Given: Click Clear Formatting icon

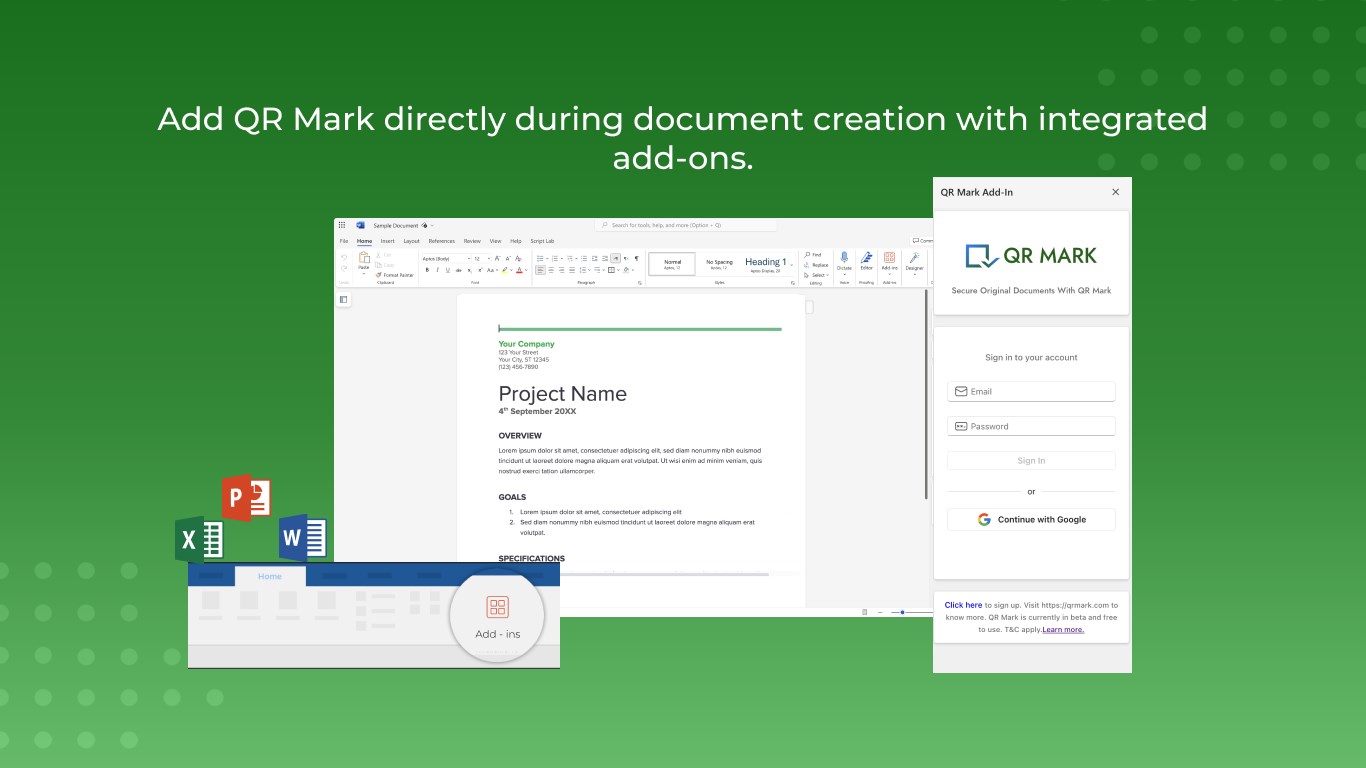Looking at the screenshot, I should point(518,258).
